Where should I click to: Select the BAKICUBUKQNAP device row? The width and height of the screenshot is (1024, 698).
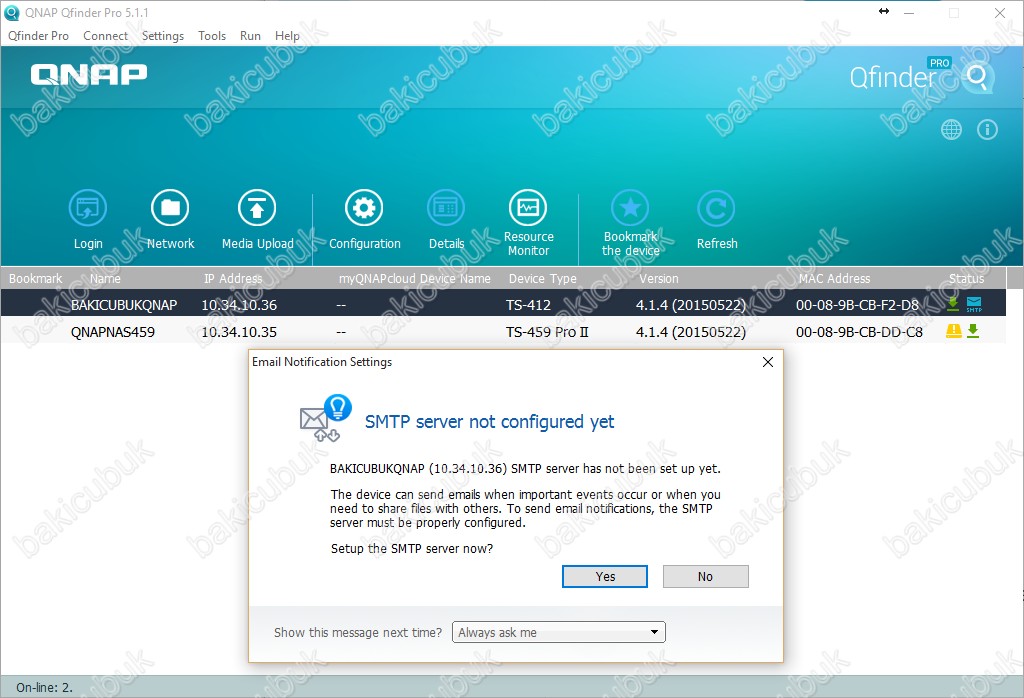(x=503, y=304)
